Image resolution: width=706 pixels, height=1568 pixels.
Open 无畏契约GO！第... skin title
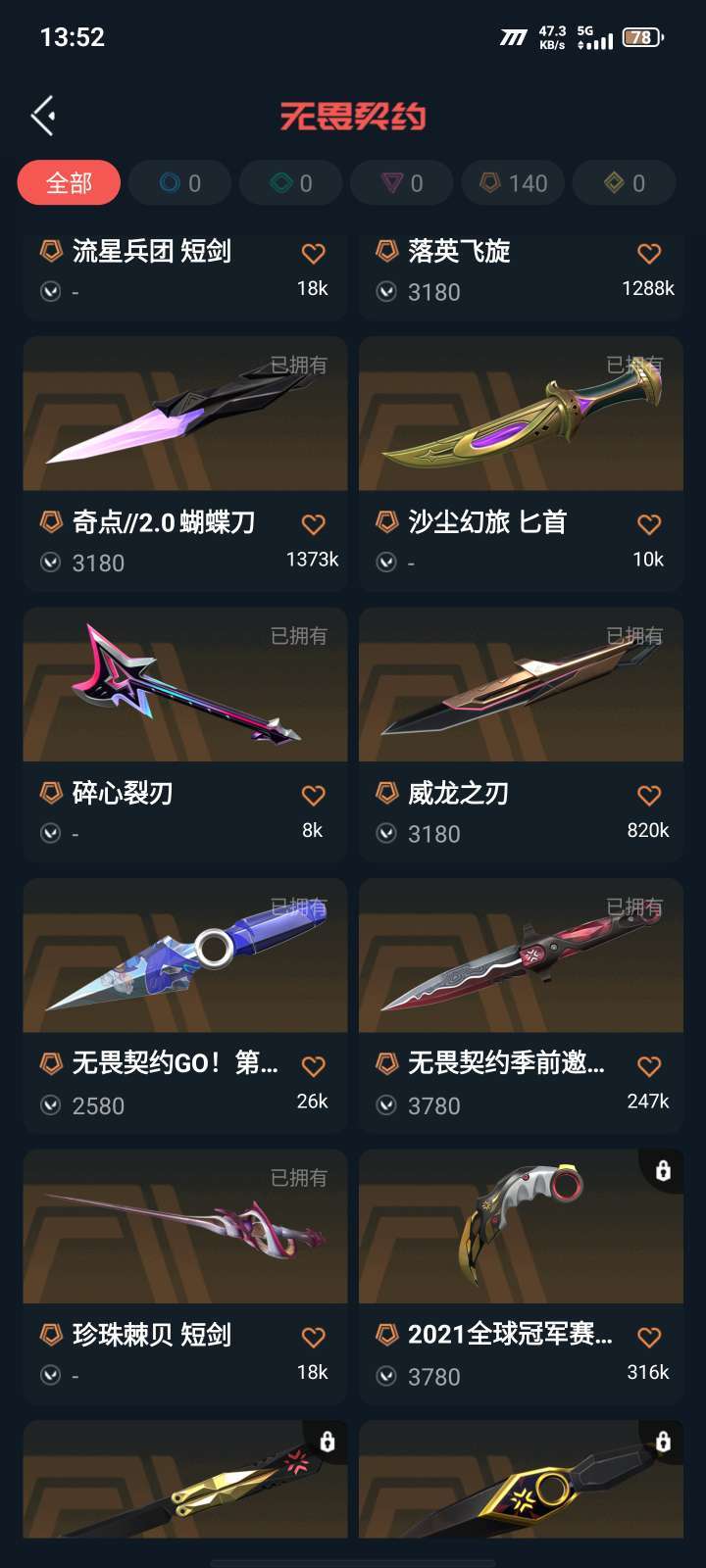175,1062
